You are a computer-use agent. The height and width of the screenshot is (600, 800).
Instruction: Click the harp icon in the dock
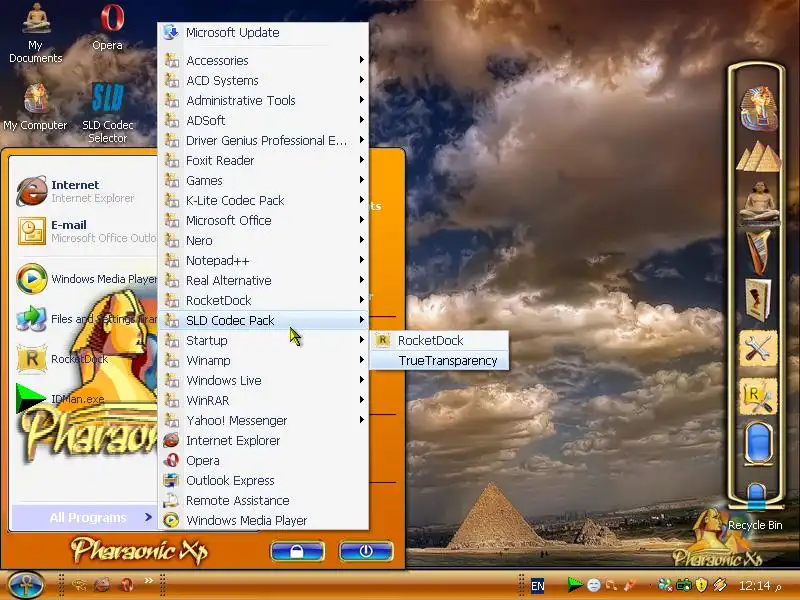click(x=758, y=252)
